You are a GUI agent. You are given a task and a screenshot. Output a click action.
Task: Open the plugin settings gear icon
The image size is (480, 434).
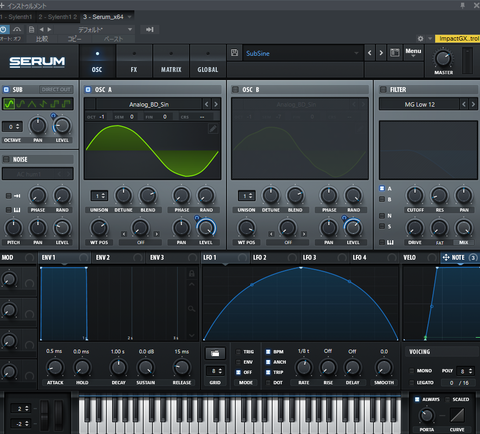[420, 39]
